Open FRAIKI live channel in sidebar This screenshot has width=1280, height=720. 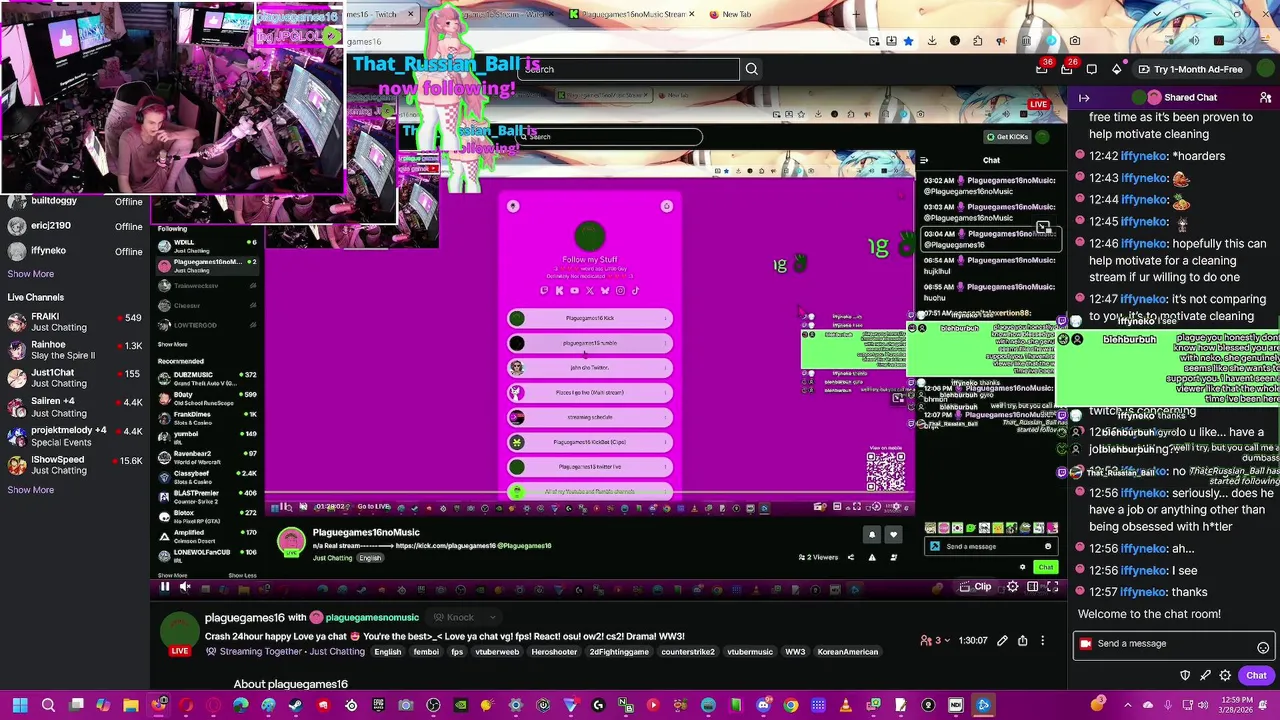[x=75, y=322]
